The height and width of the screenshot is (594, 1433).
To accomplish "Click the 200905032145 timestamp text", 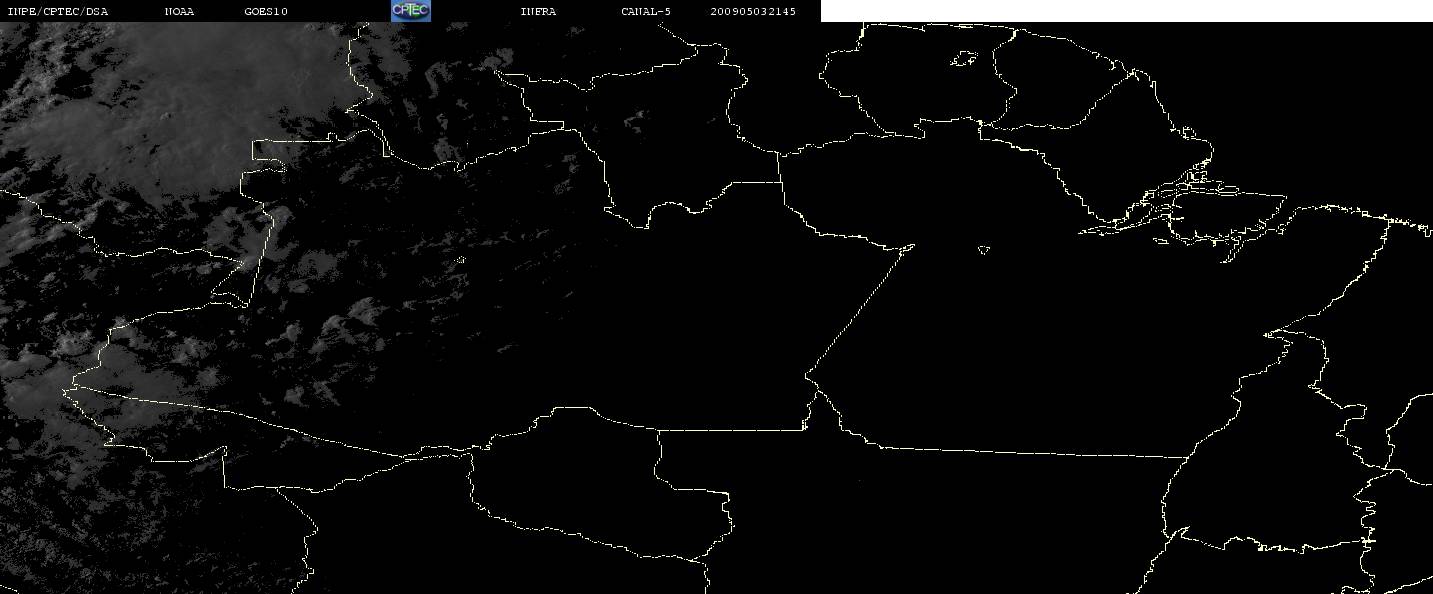I will pyautogui.click(x=753, y=11).
